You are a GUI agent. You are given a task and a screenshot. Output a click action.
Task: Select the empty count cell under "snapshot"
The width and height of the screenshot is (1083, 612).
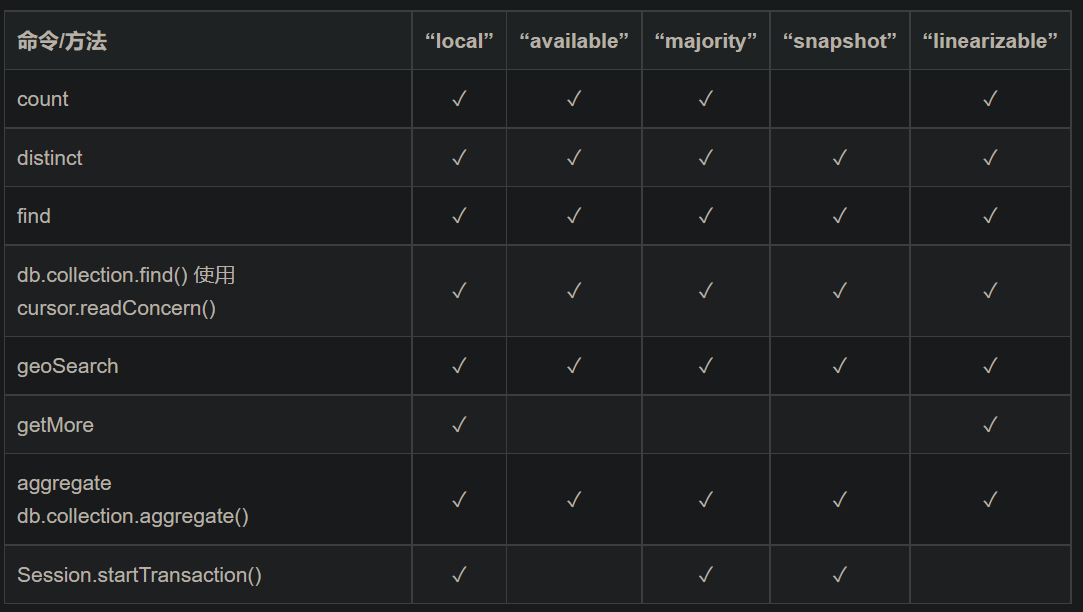tap(840, 99)
